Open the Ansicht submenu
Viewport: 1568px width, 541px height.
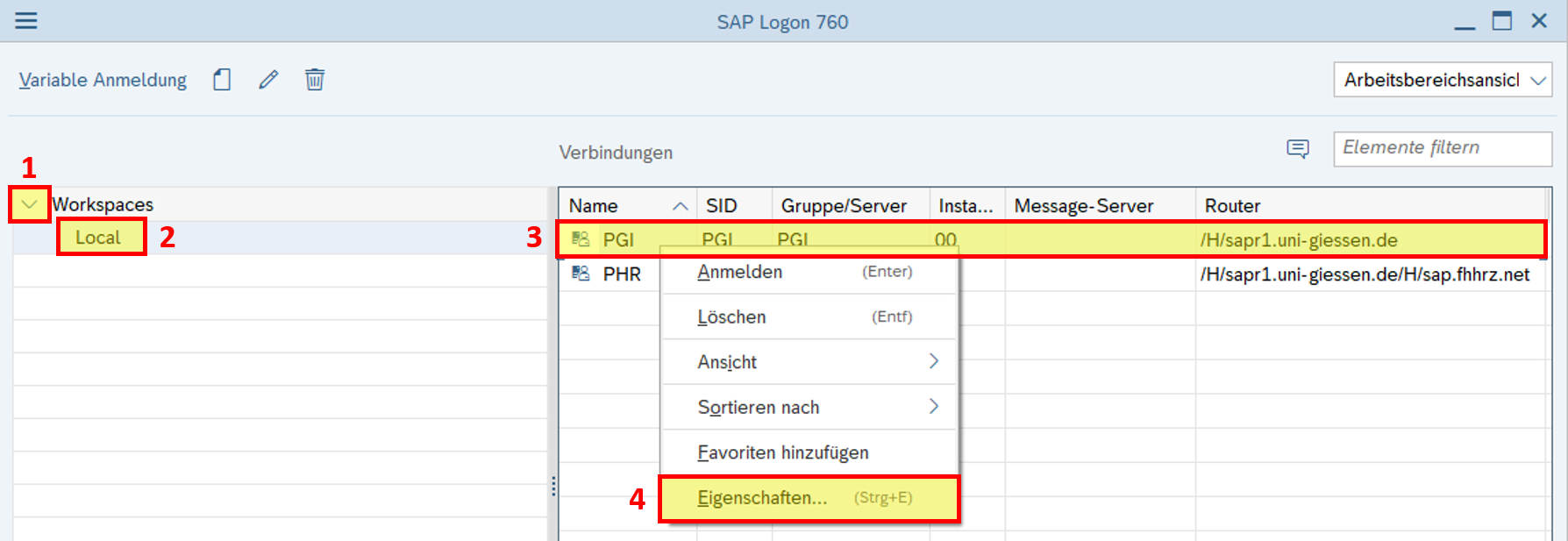click(x=809, y=361)
